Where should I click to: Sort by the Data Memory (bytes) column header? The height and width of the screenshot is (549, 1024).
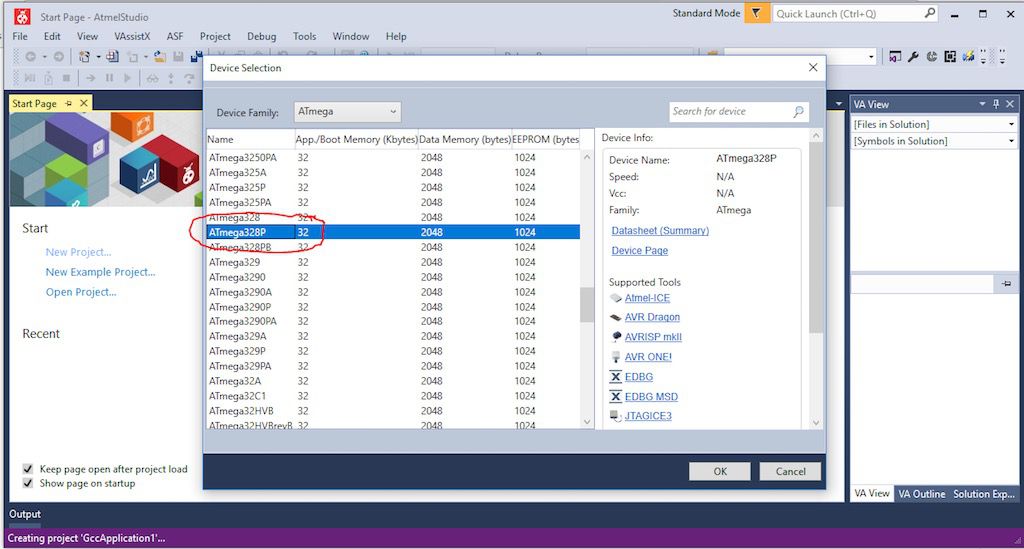click(464, 139)
